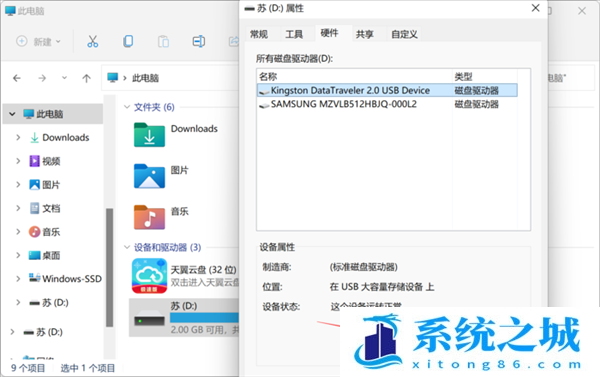Select Kingston DataTraveler 2.0 USB Device row

tap(387, 91)
